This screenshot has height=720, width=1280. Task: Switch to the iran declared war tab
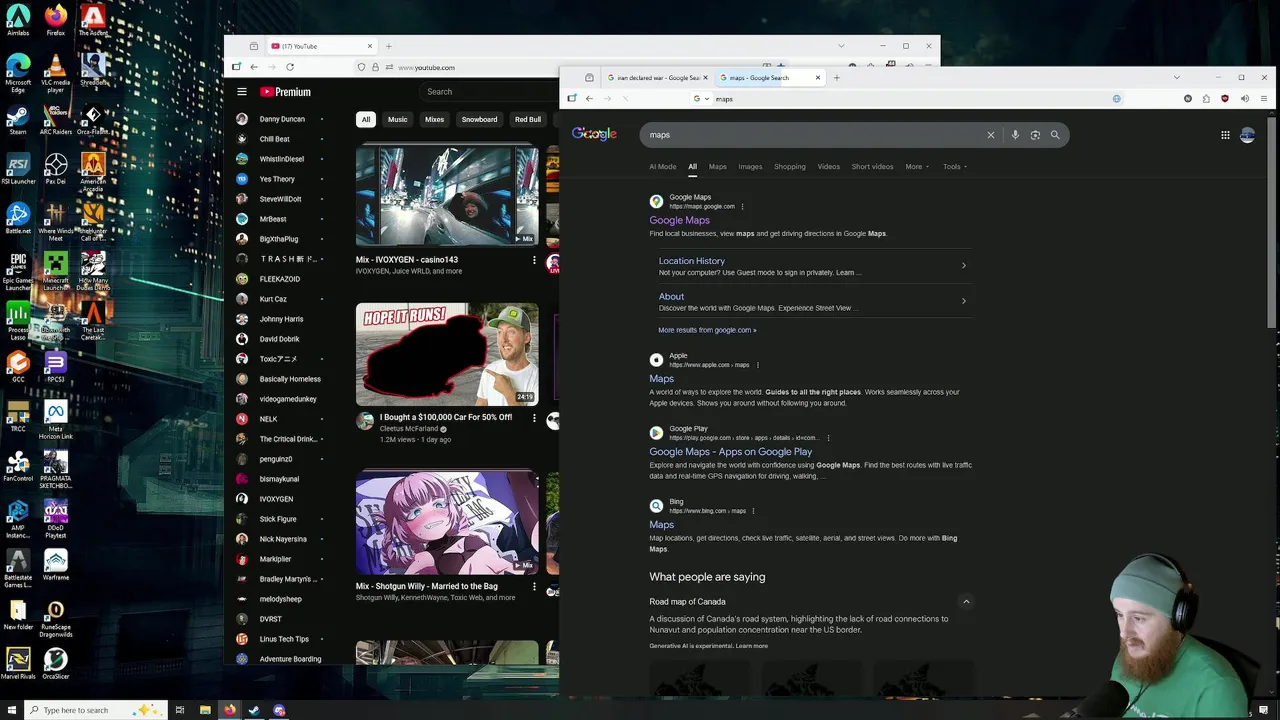click(656, 78)
